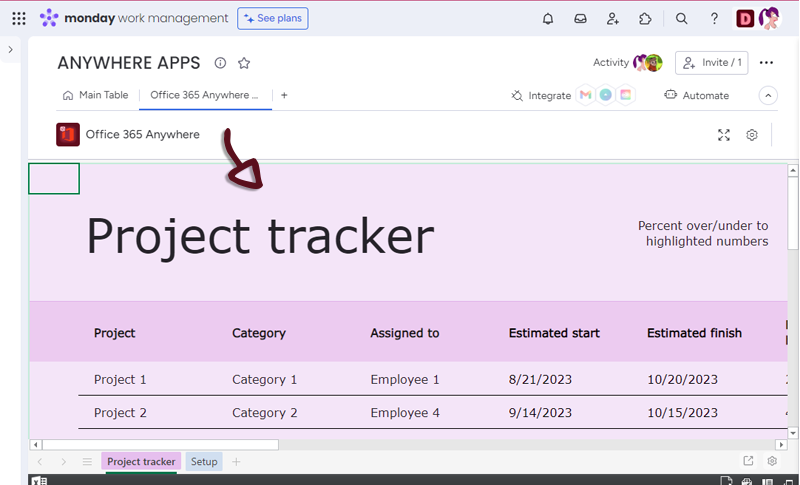The width and height of the screenshot is (800, 485).
Task: Collapse the board header with chevron
Action: coord(768,96)
